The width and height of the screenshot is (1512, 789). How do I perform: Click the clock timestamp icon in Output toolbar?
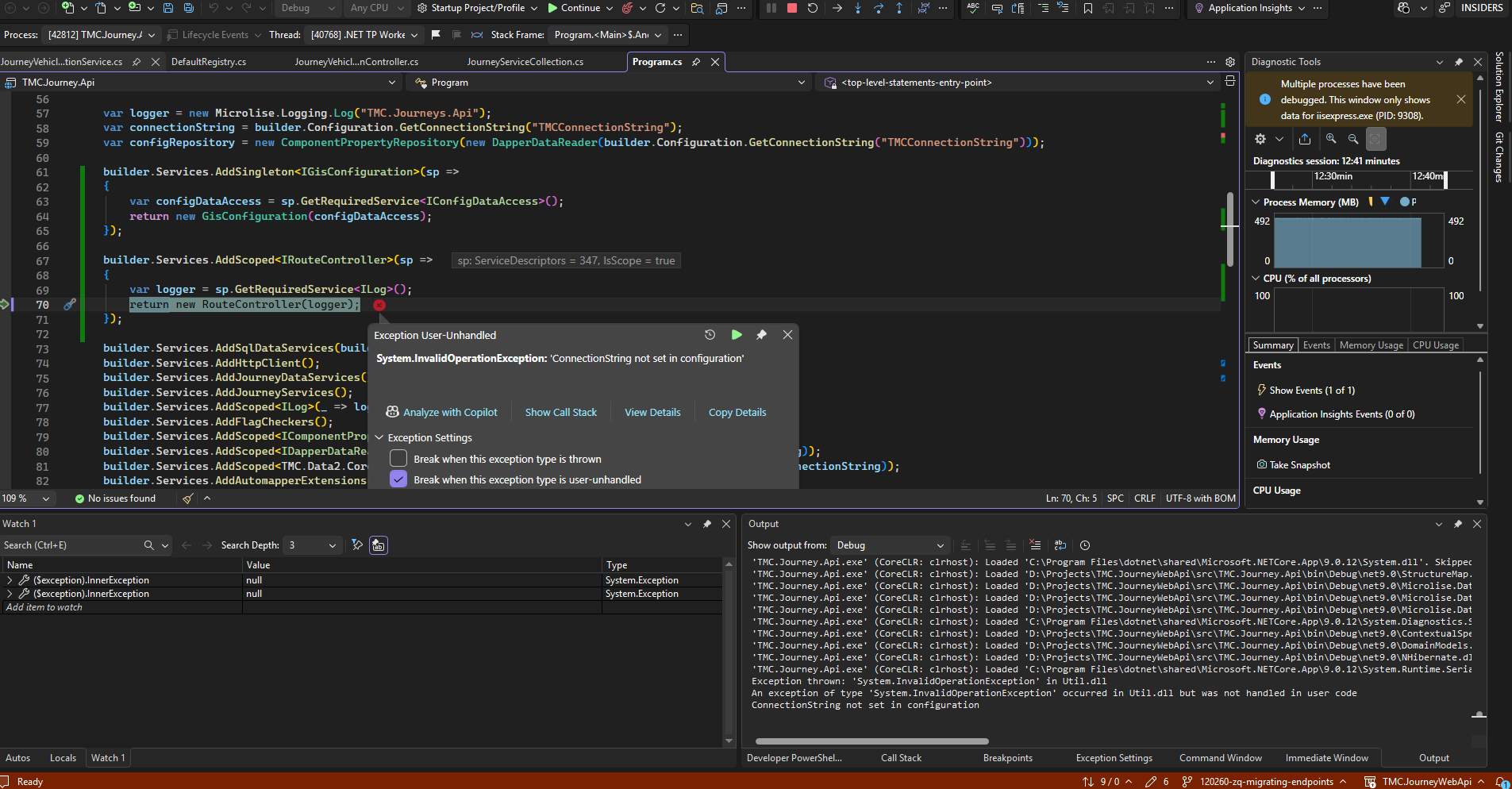coord(1085,545)
